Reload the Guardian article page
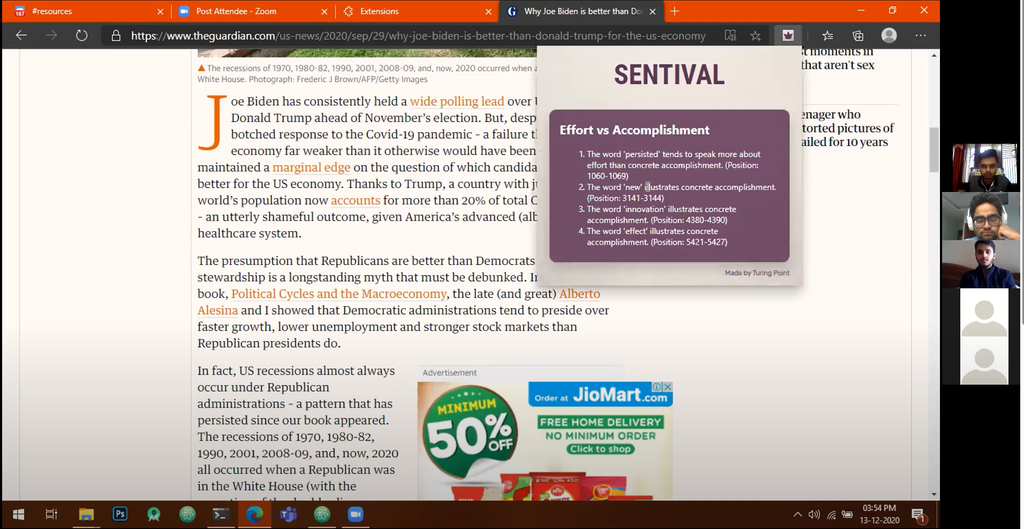 (82, 35)
